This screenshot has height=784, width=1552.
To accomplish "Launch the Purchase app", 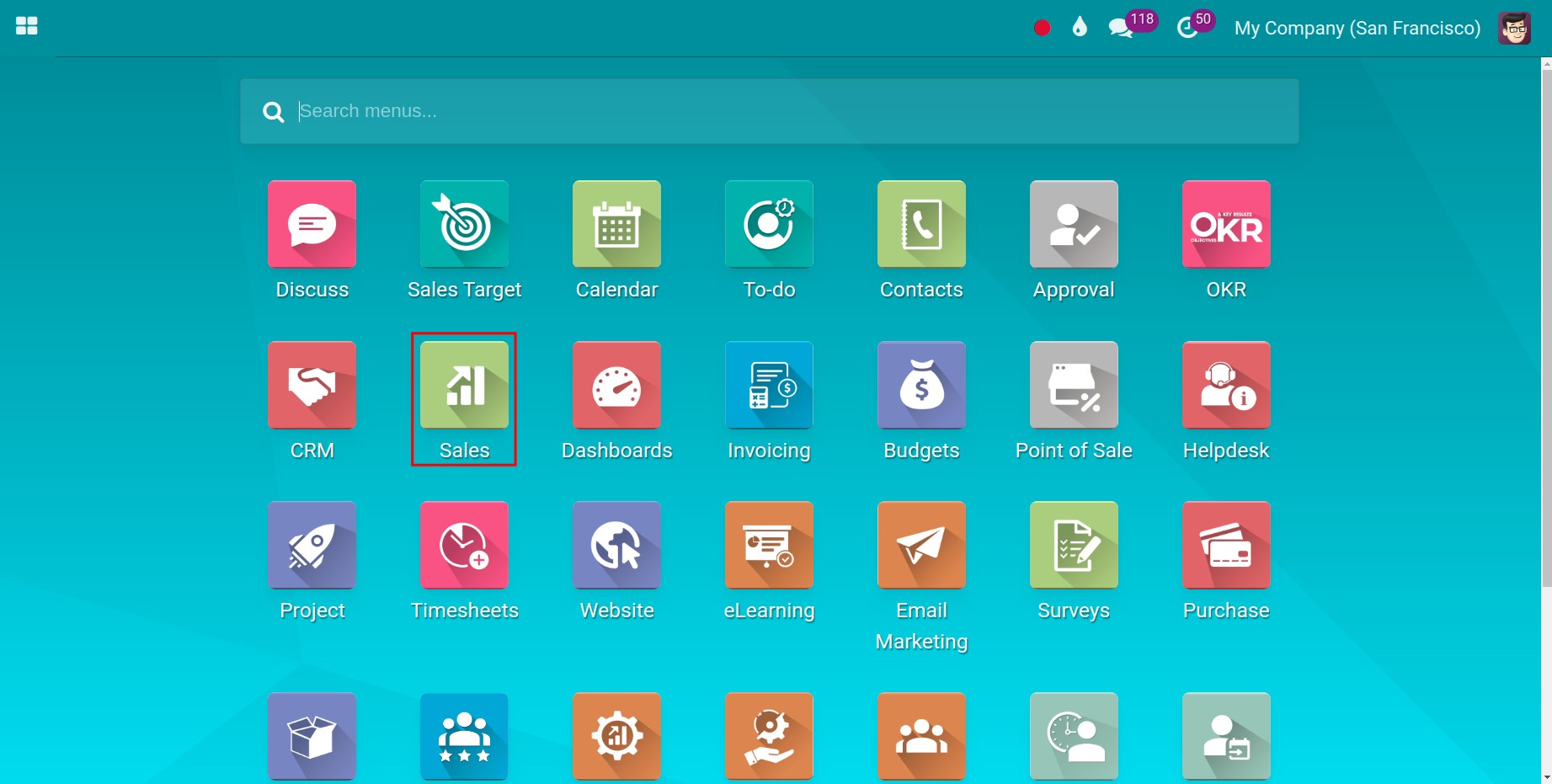I will click(x=1226, y=545).
